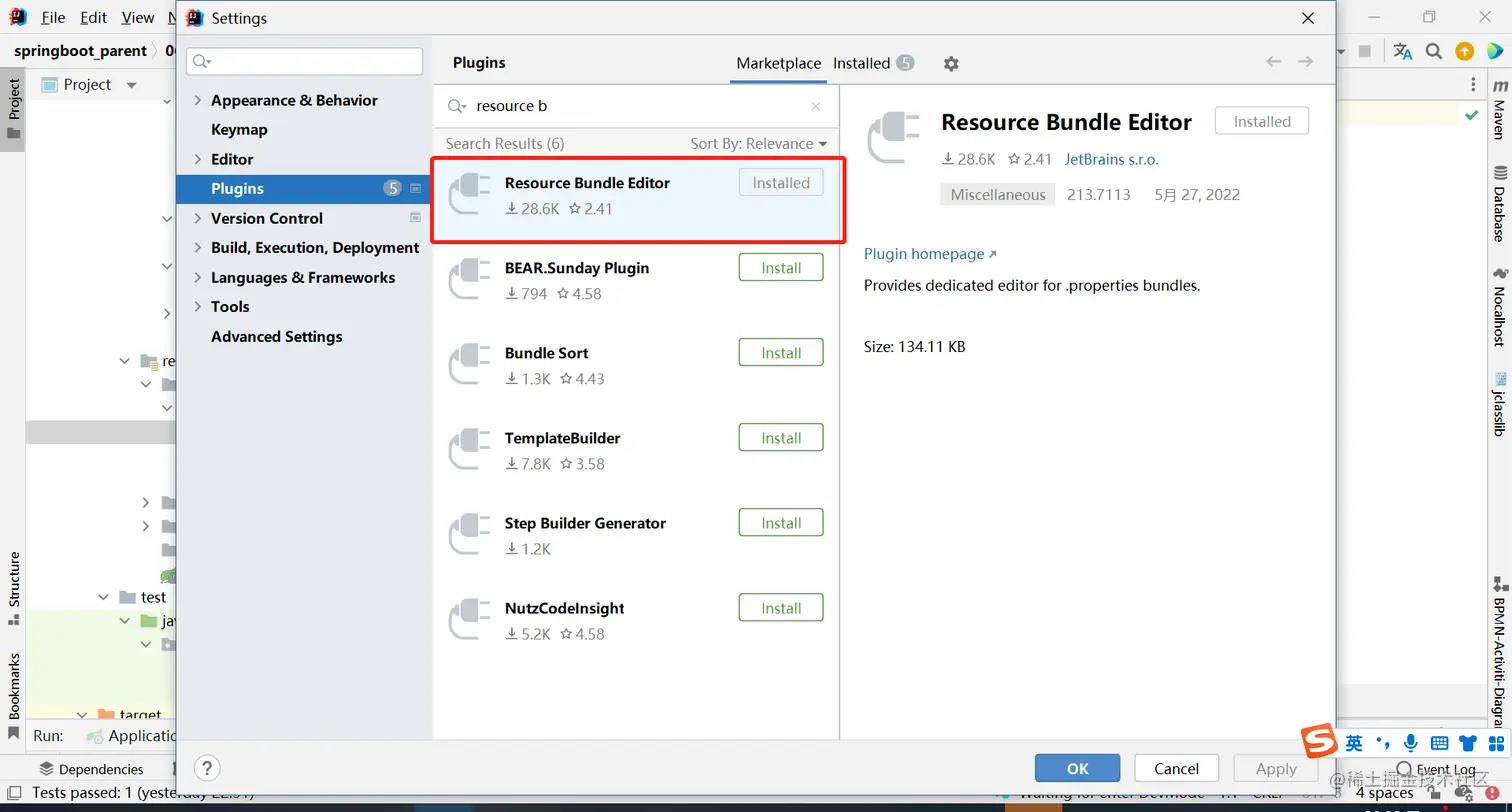The height and width of the screenshot is (812, 1512).
Task: Open the plugins gear settings menu
Action: click(x=951, y=63)
